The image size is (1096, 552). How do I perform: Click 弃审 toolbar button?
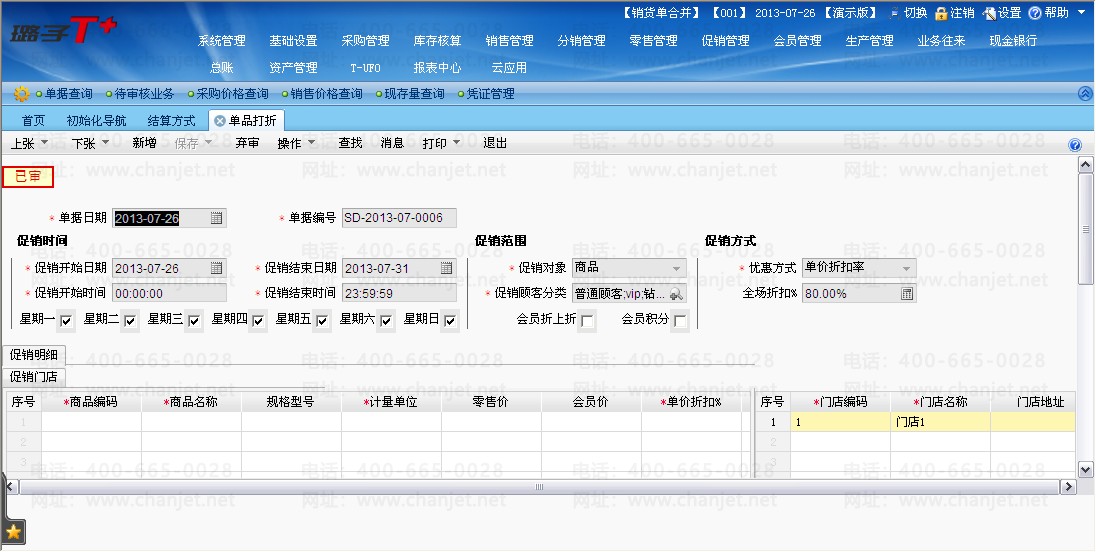coord(247,143)
